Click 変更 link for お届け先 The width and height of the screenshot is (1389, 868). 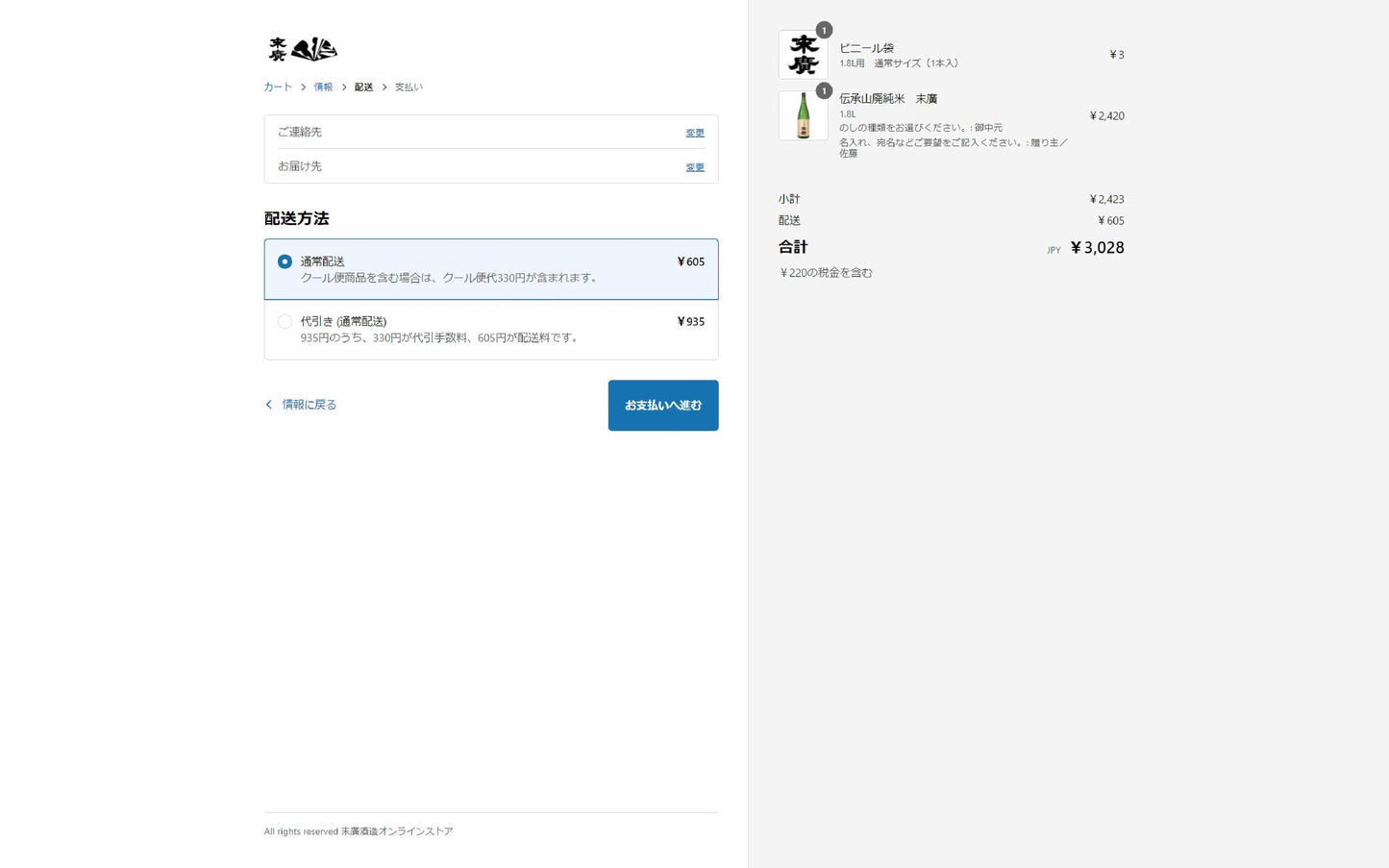pyautogui.click(x=694, y=167)
